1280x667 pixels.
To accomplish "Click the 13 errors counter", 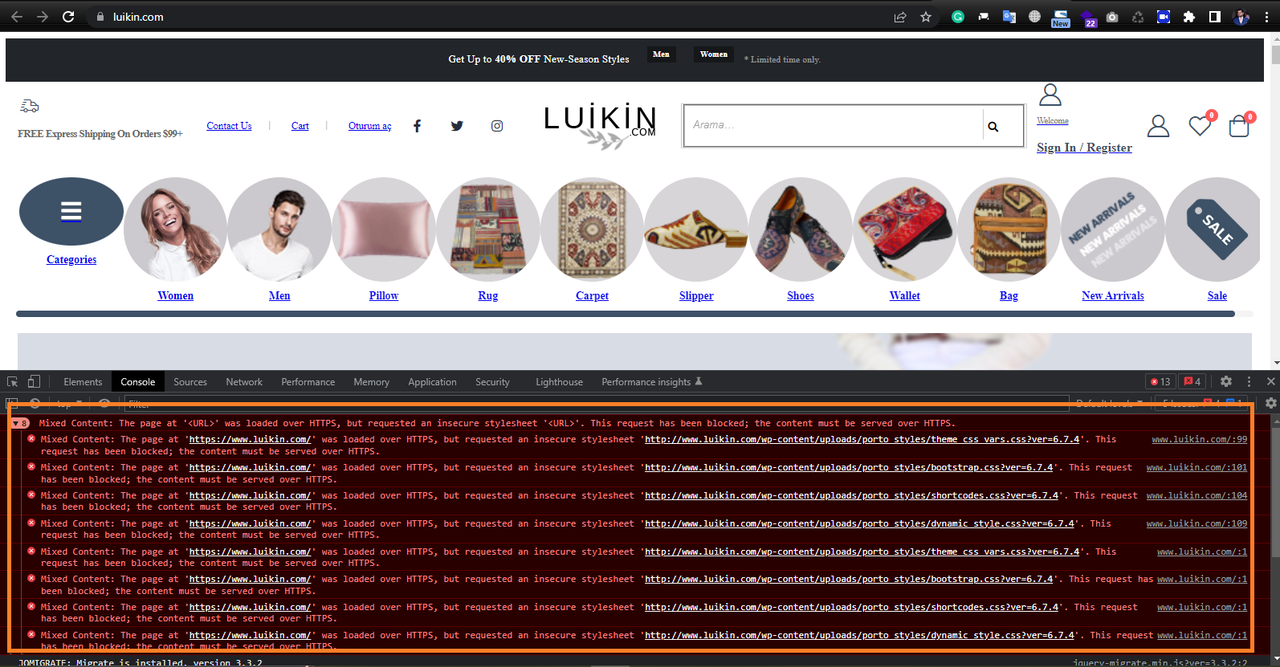I will tap(1160, 382).
